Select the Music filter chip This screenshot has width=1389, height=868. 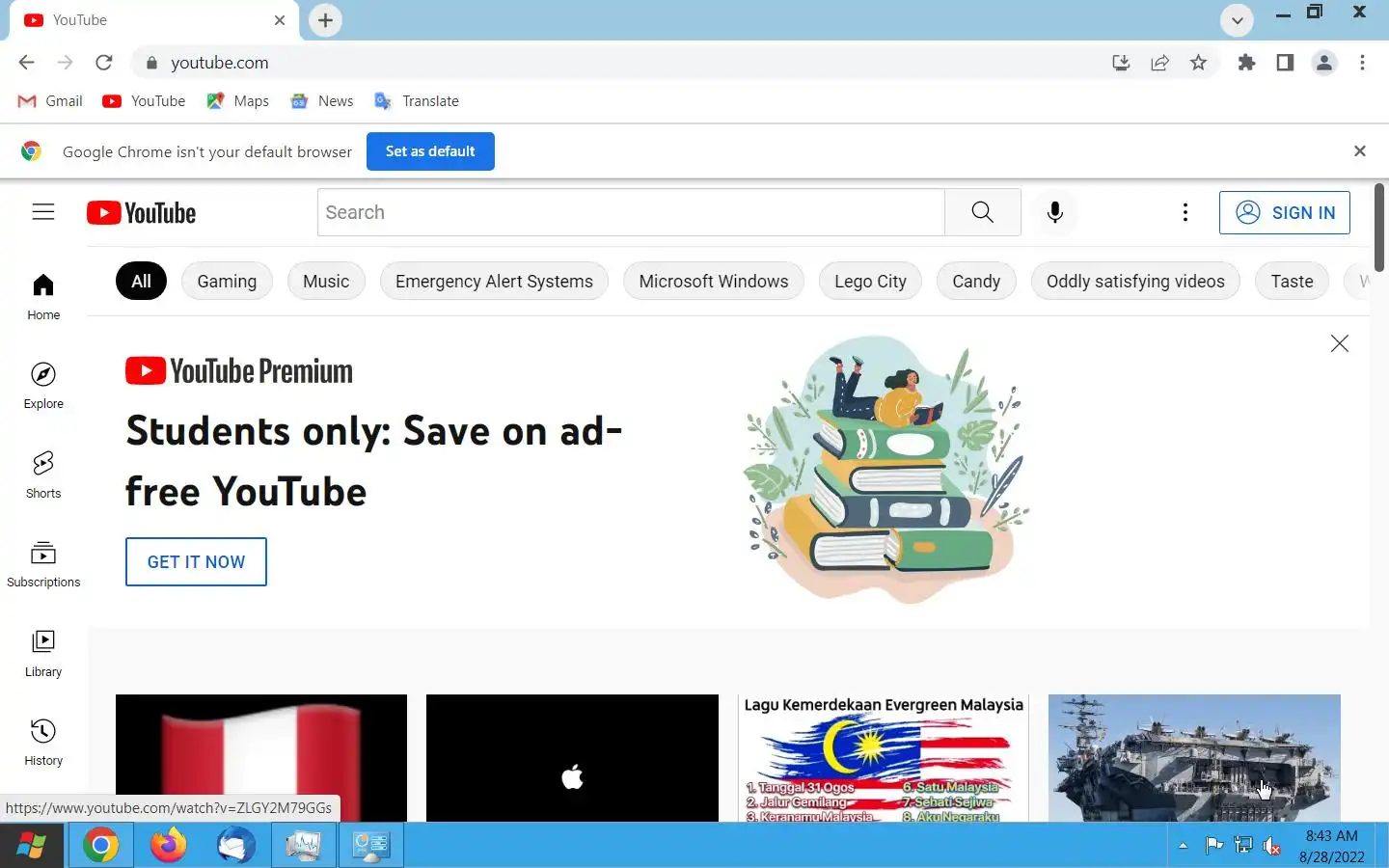coord(326,282)
